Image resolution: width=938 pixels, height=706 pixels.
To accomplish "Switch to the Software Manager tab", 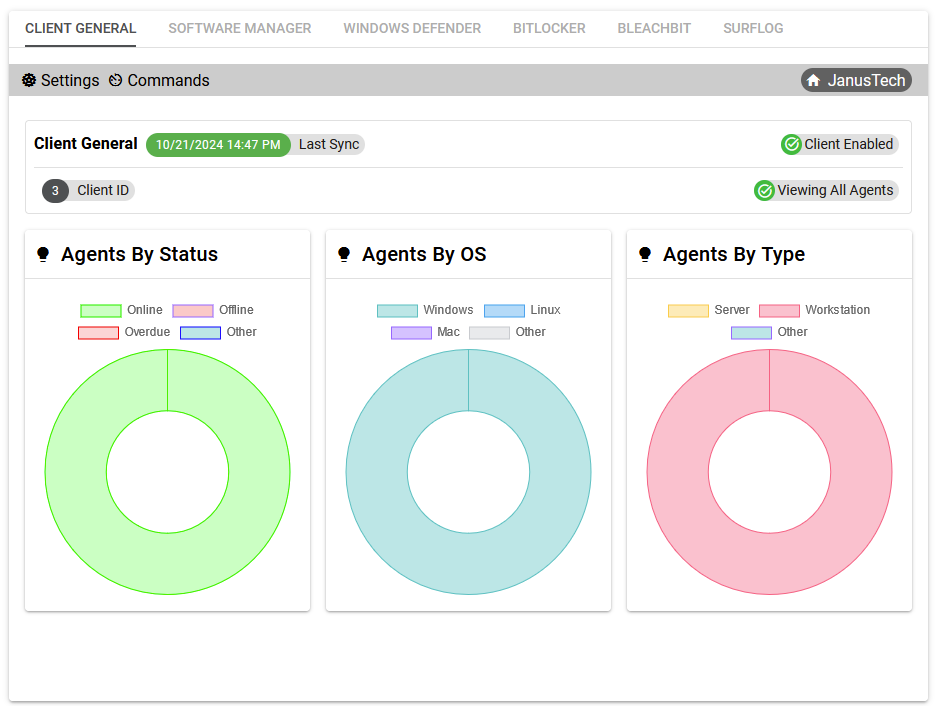I will point(239,28).
